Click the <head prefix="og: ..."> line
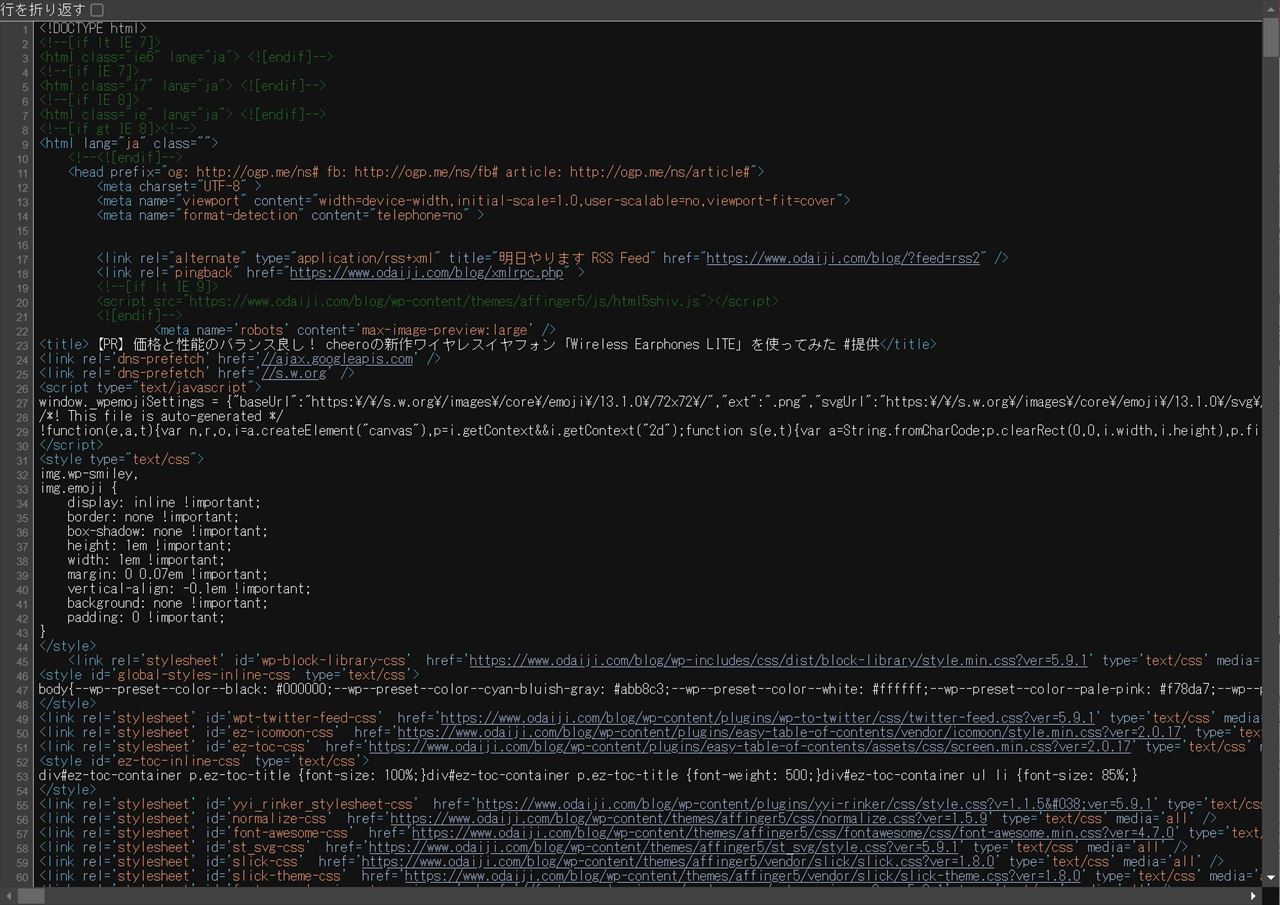The width and height of the screenshot is (1280, 905). point(416,172)
